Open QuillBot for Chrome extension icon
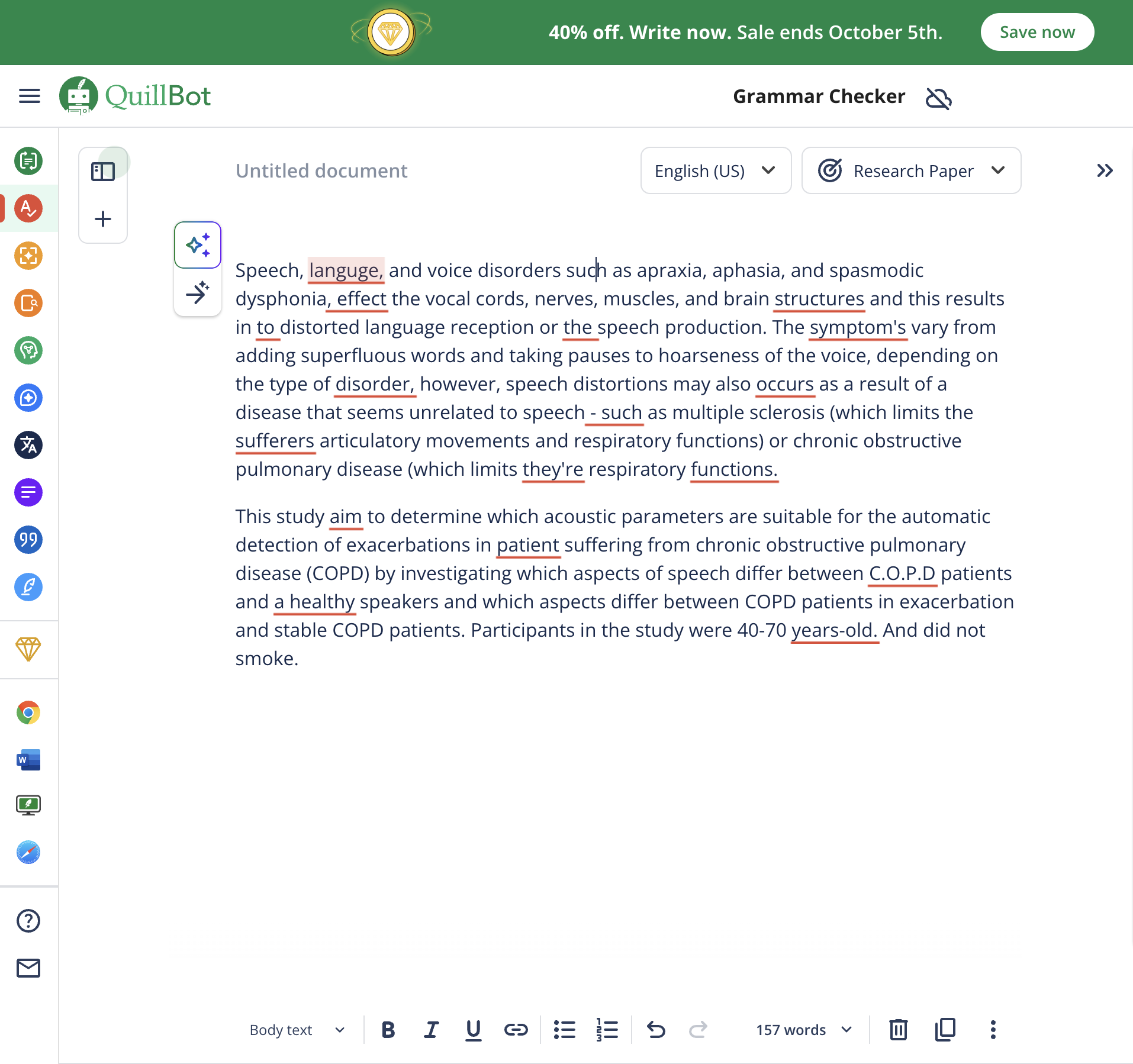 (x=28, y=712)
